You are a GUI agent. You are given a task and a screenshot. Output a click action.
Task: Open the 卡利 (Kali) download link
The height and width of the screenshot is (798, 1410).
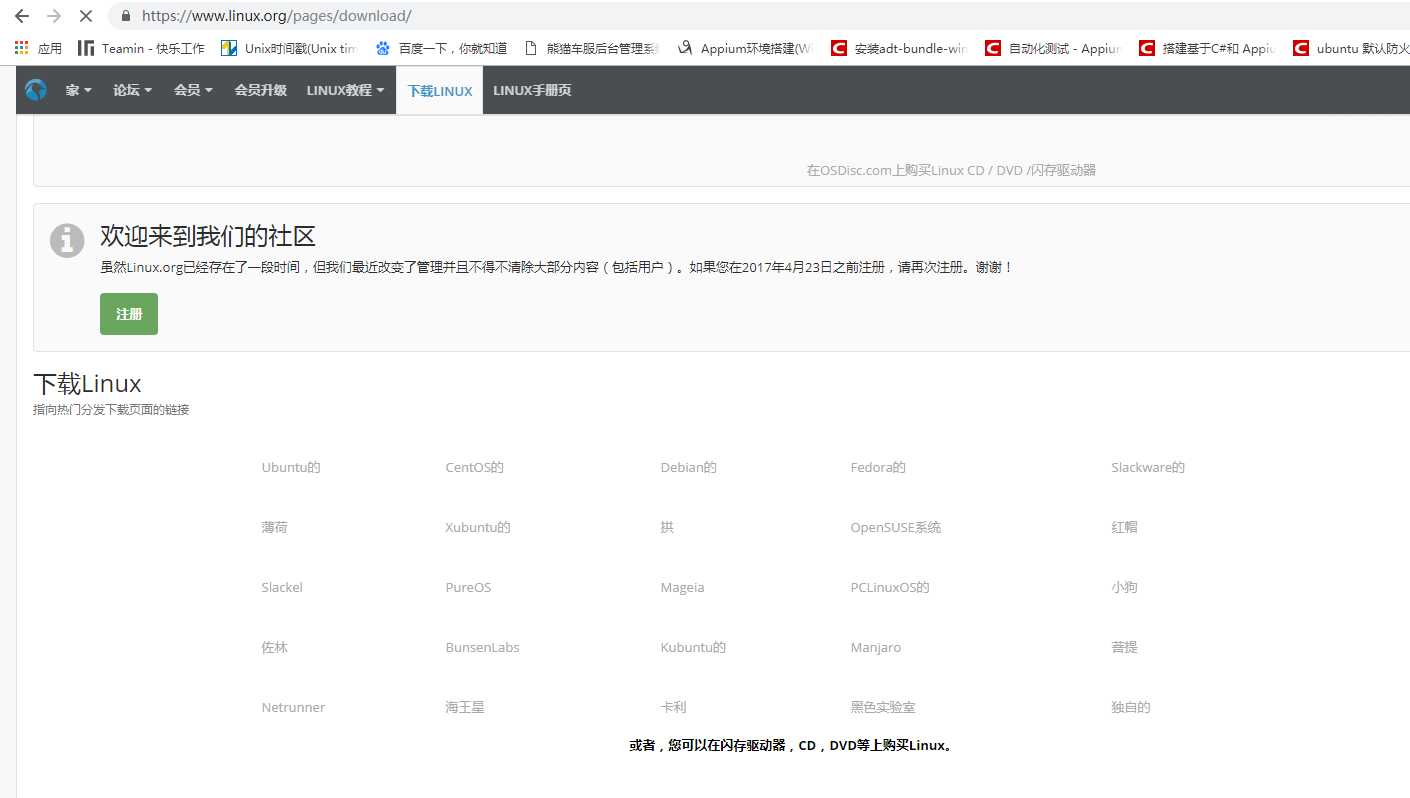674,707
